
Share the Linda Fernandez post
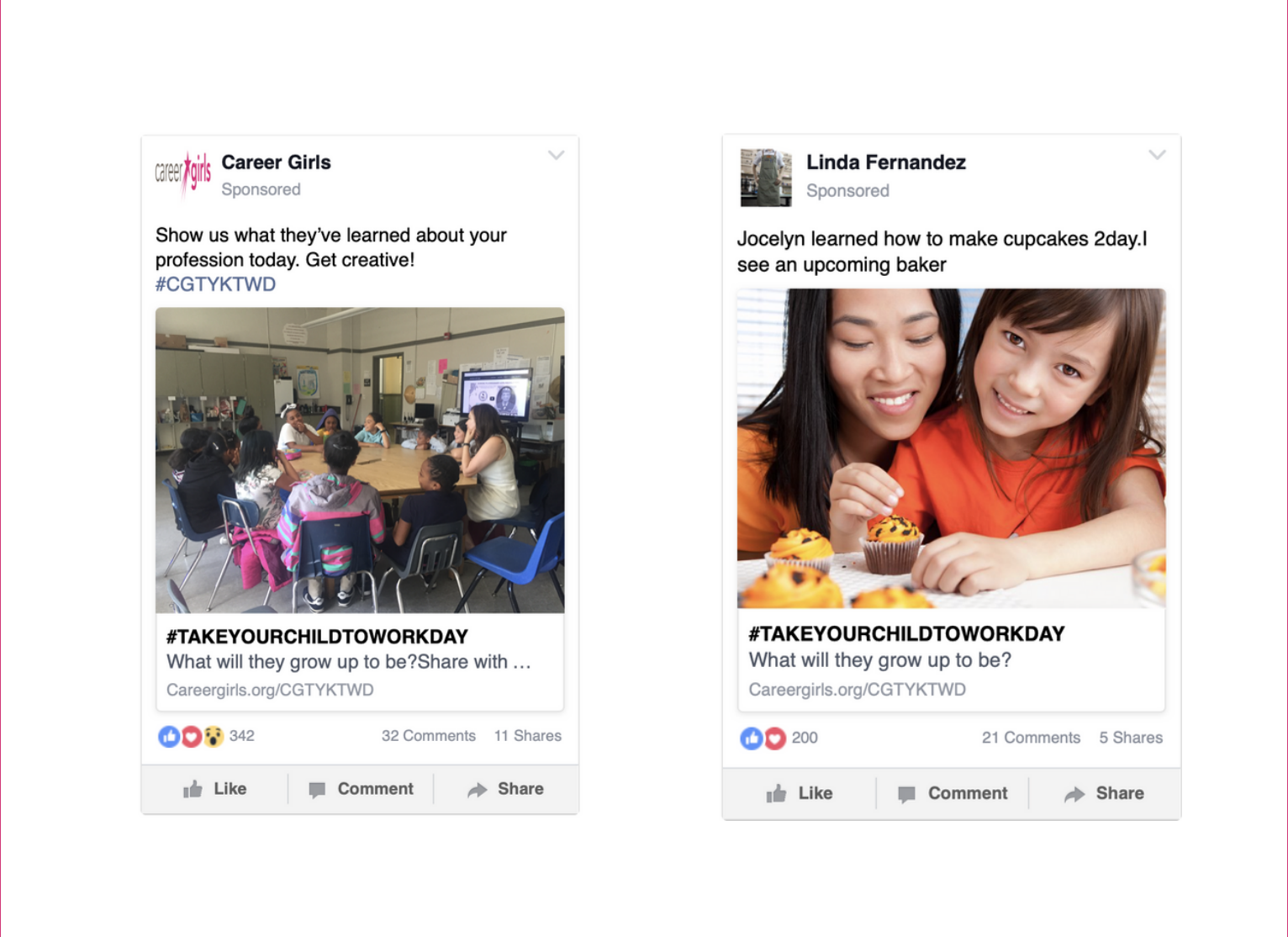point(1104,793)
